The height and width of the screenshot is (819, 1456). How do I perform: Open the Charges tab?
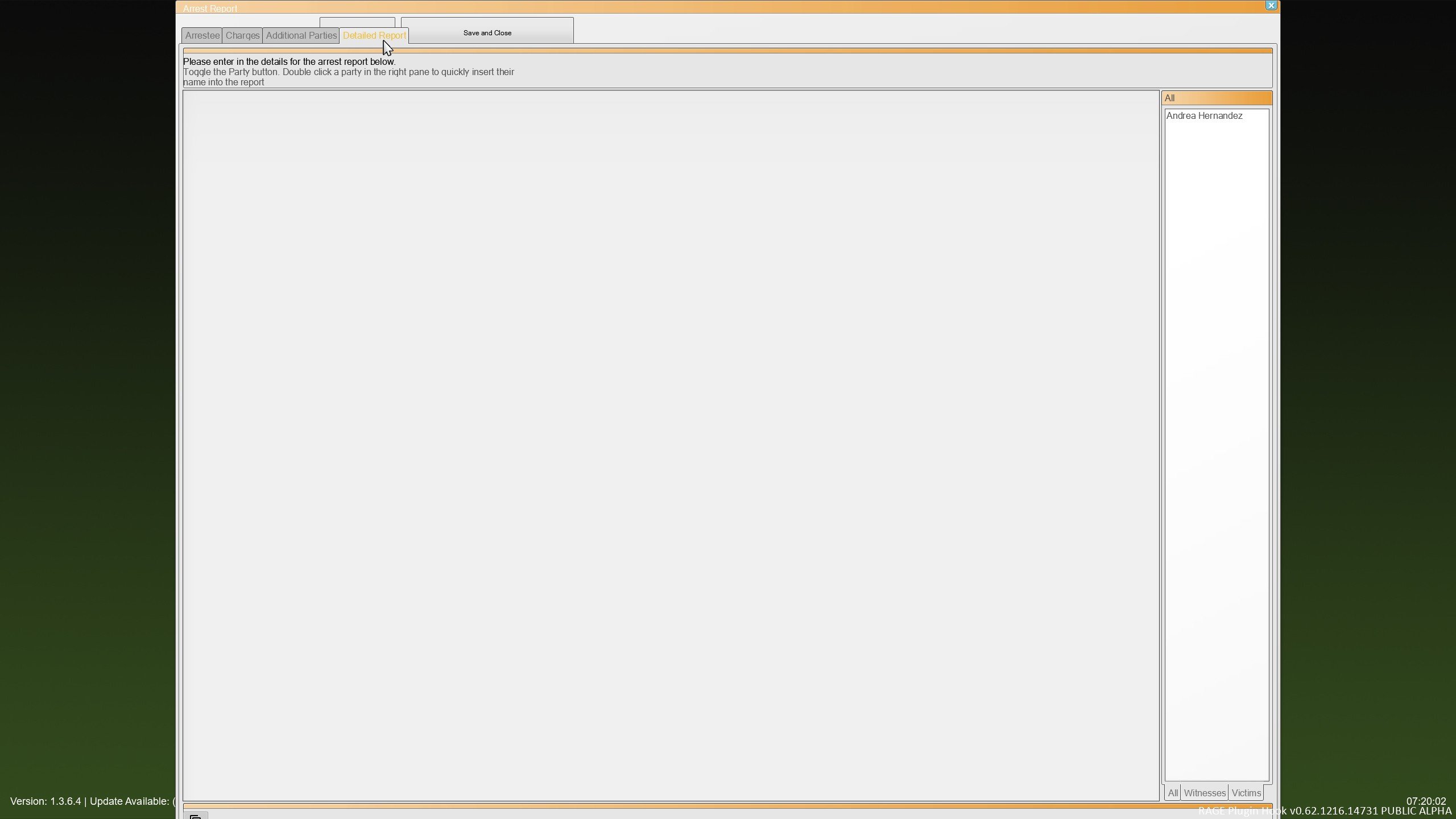[242, 35]
